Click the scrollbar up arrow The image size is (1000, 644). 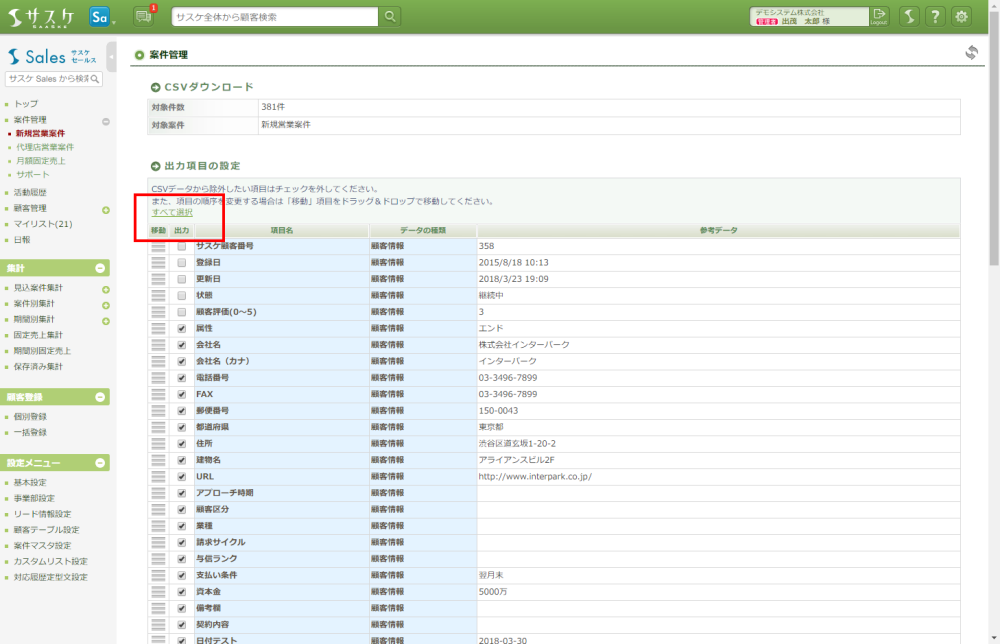click(x=994, y=4)
